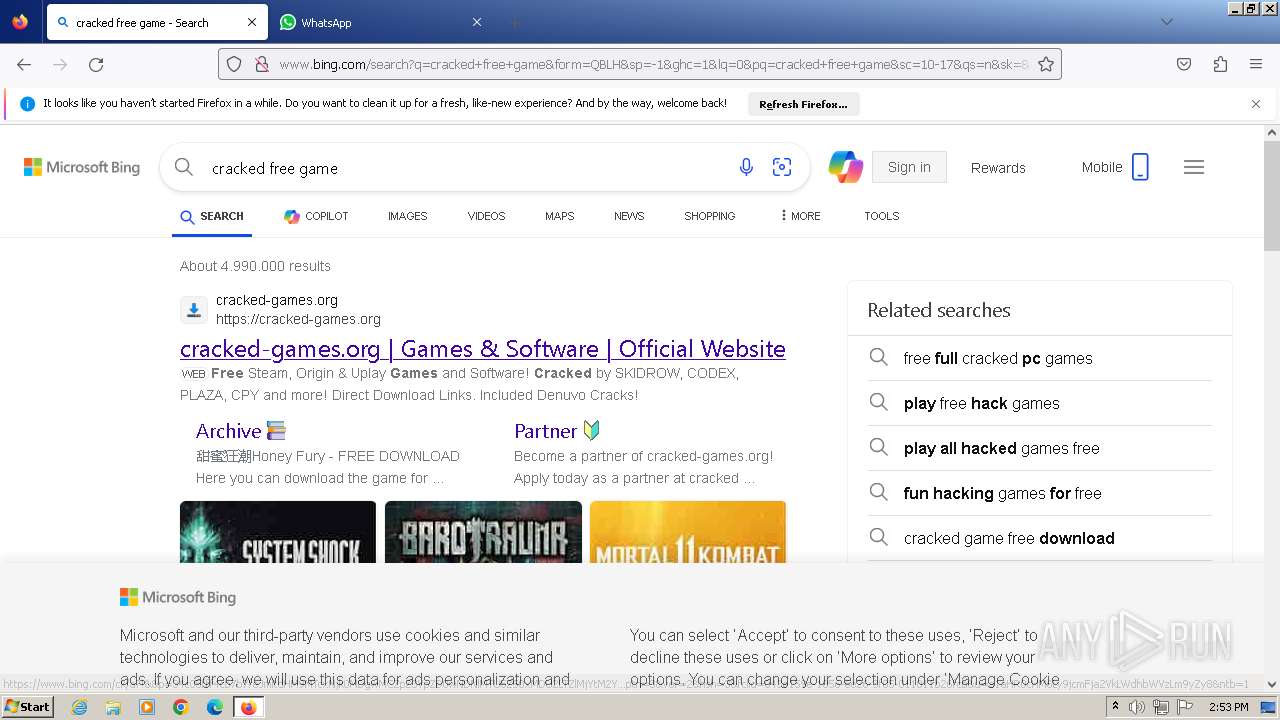This screenshot has width=1280, height=720.
Task: Search free full cracked pc games
Action: (x=1040, y=358)
